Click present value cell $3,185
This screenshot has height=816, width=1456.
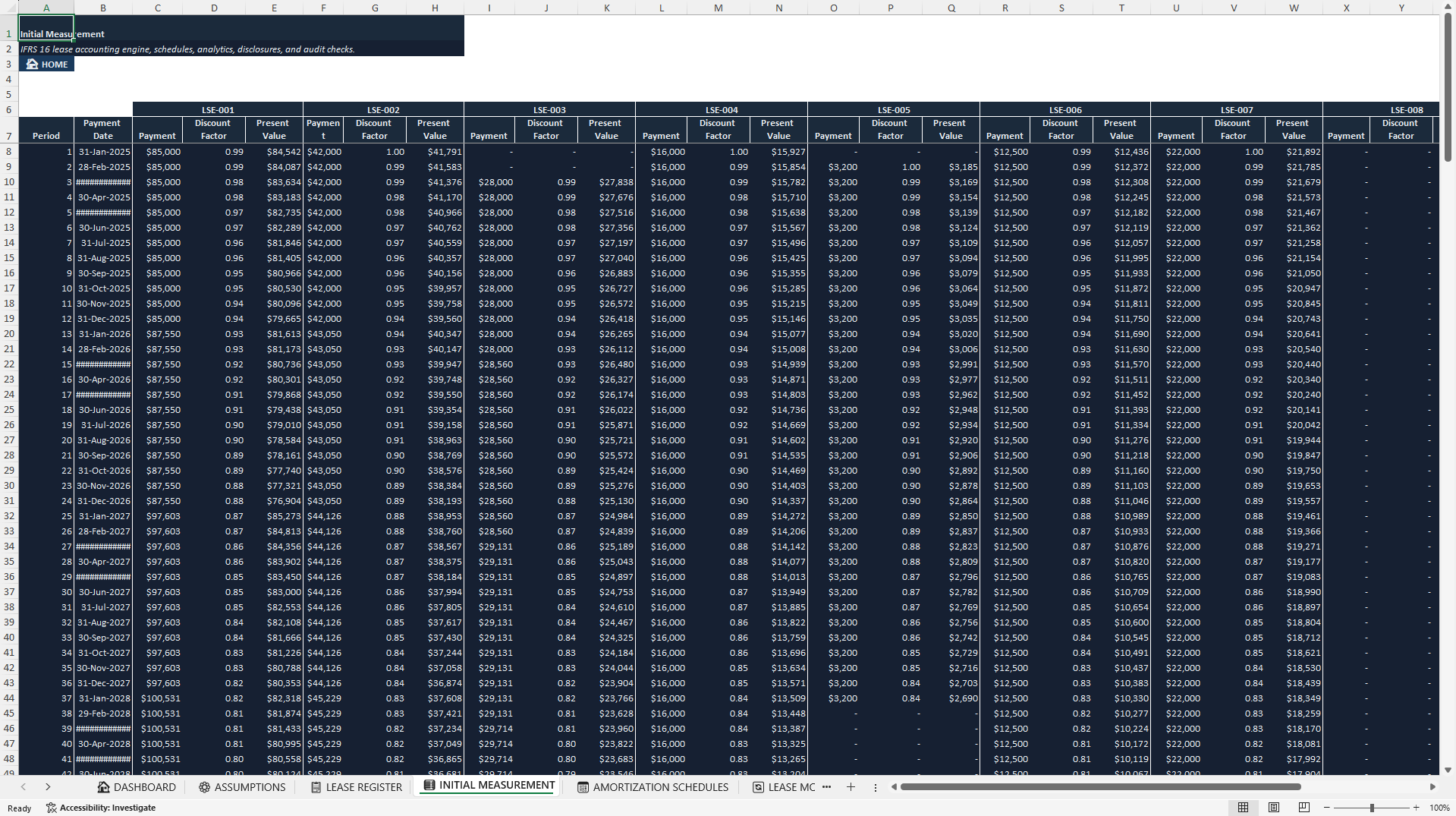(951, 167)
